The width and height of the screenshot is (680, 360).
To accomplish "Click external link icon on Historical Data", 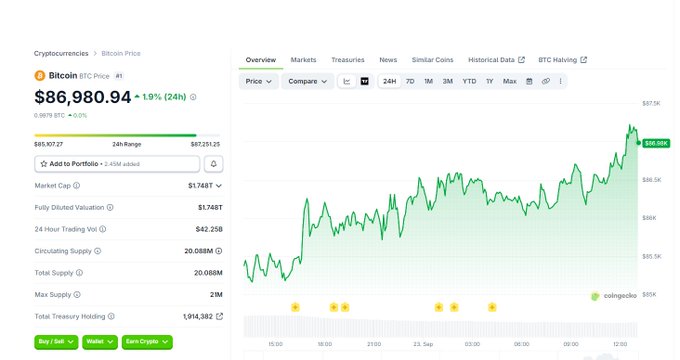I will click(x=521, y=60).
